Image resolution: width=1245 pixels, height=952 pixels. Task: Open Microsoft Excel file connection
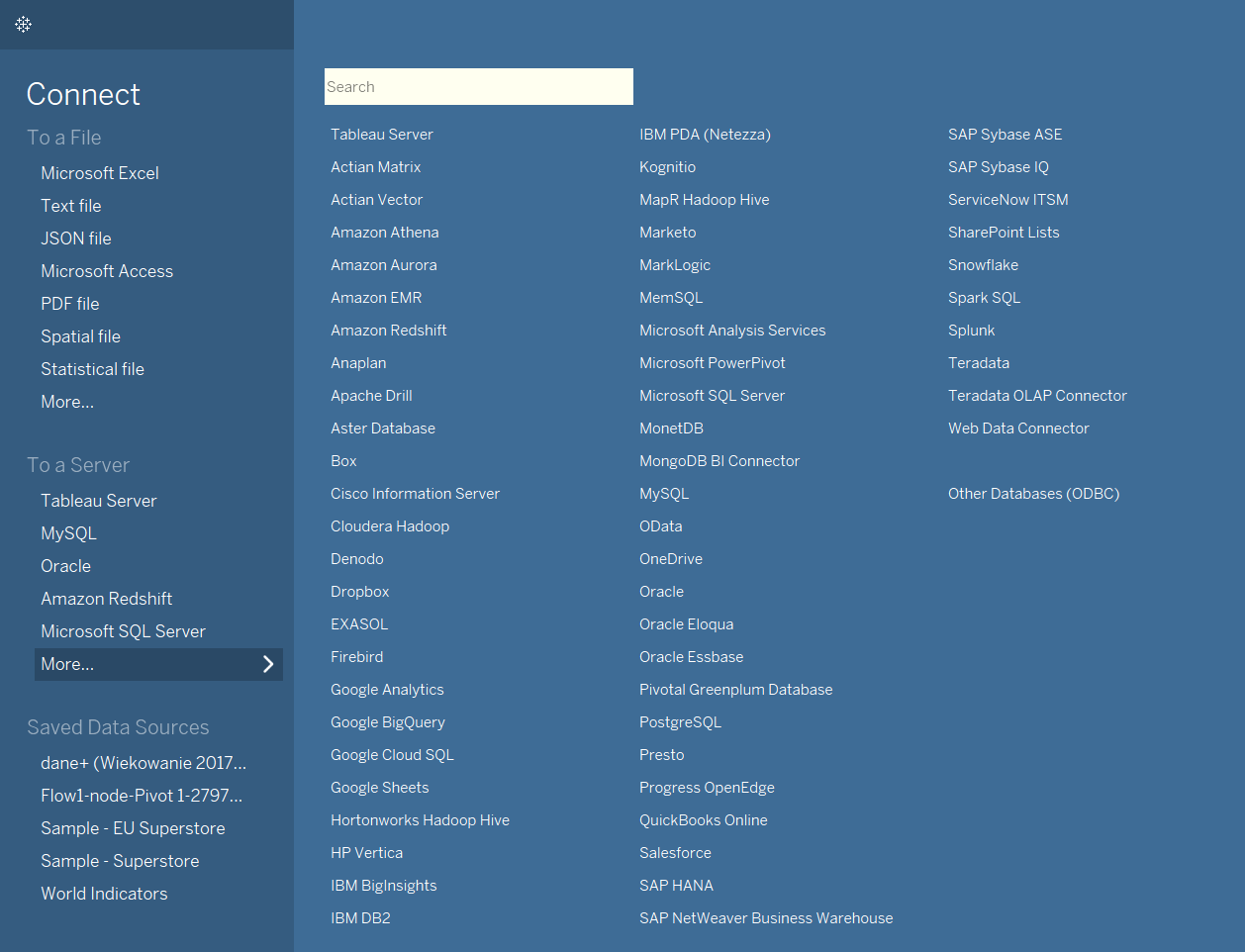(99, 173)
